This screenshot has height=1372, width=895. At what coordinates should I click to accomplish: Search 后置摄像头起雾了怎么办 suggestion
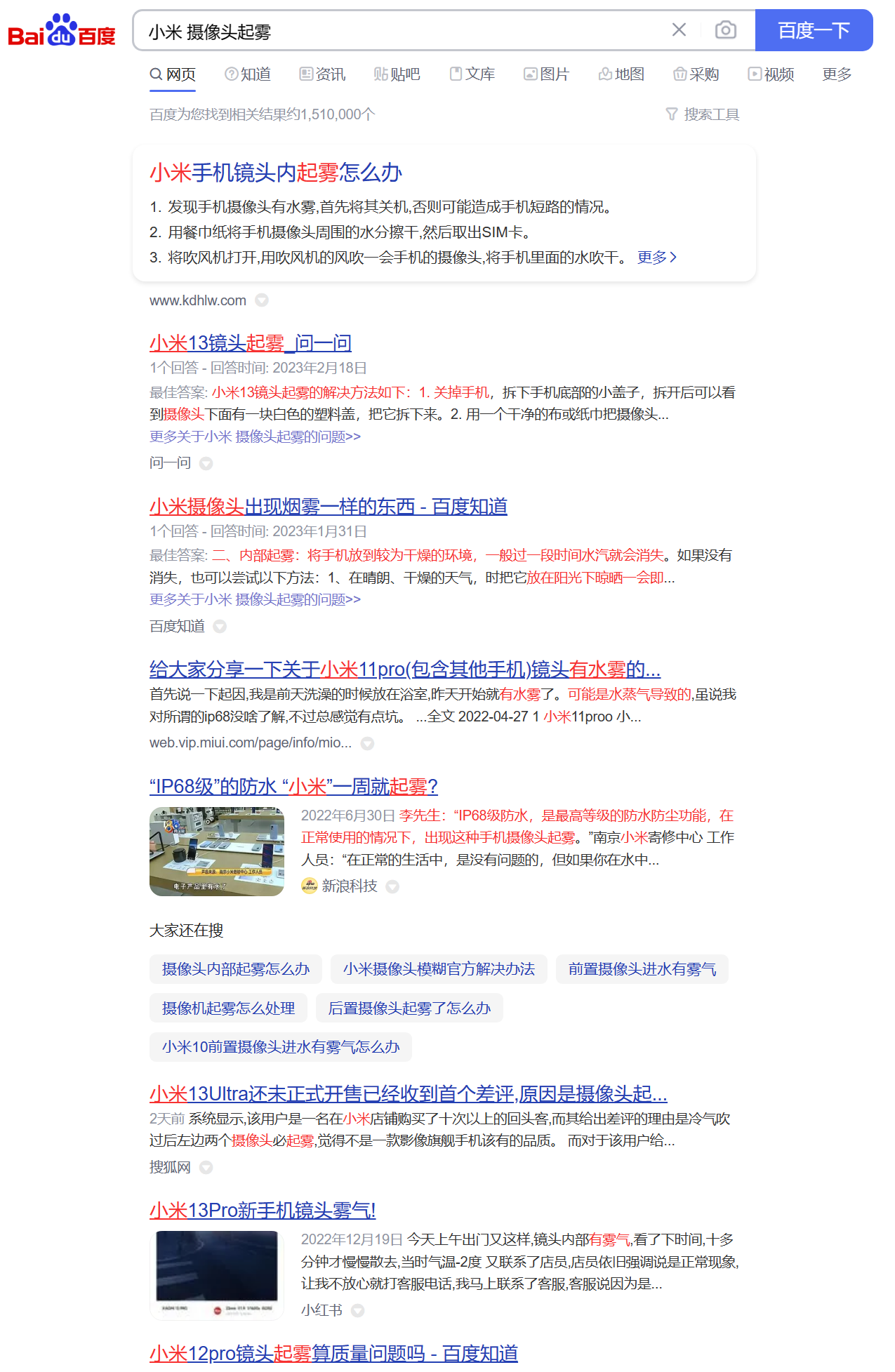[409, 1008]
